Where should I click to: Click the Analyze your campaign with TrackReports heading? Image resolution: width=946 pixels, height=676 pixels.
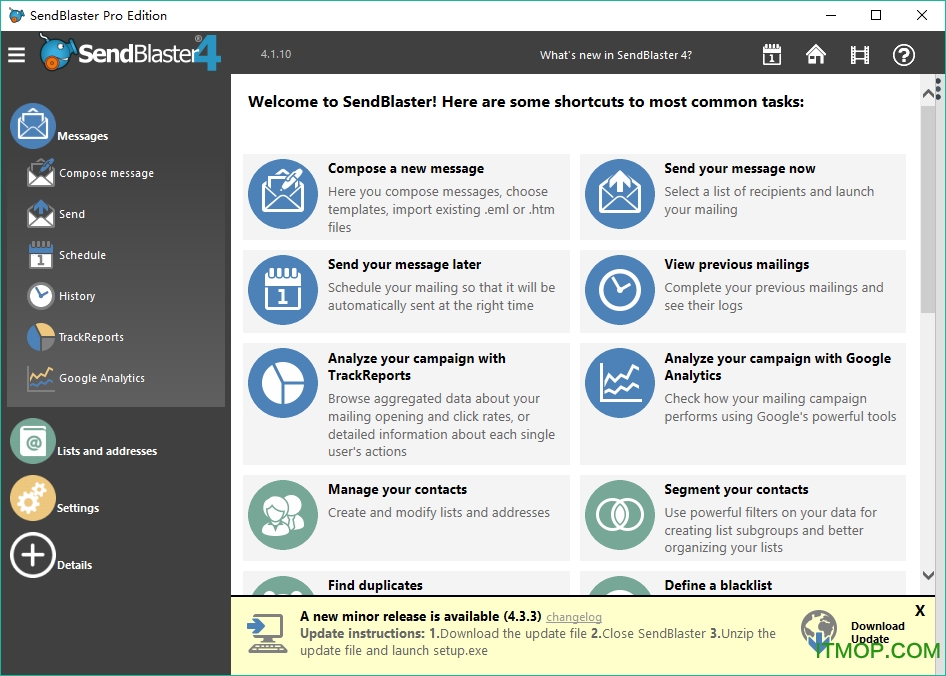(416, 366)
